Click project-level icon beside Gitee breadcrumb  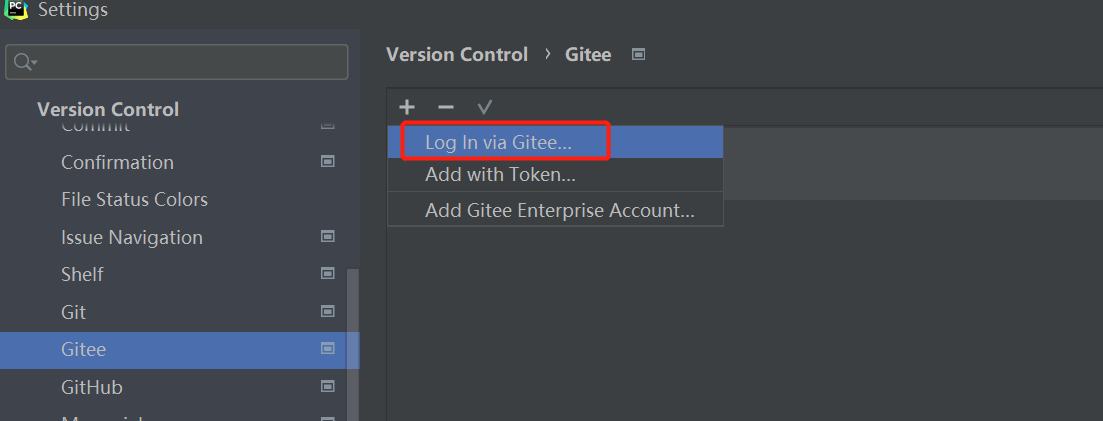click(x=638, y=55)
